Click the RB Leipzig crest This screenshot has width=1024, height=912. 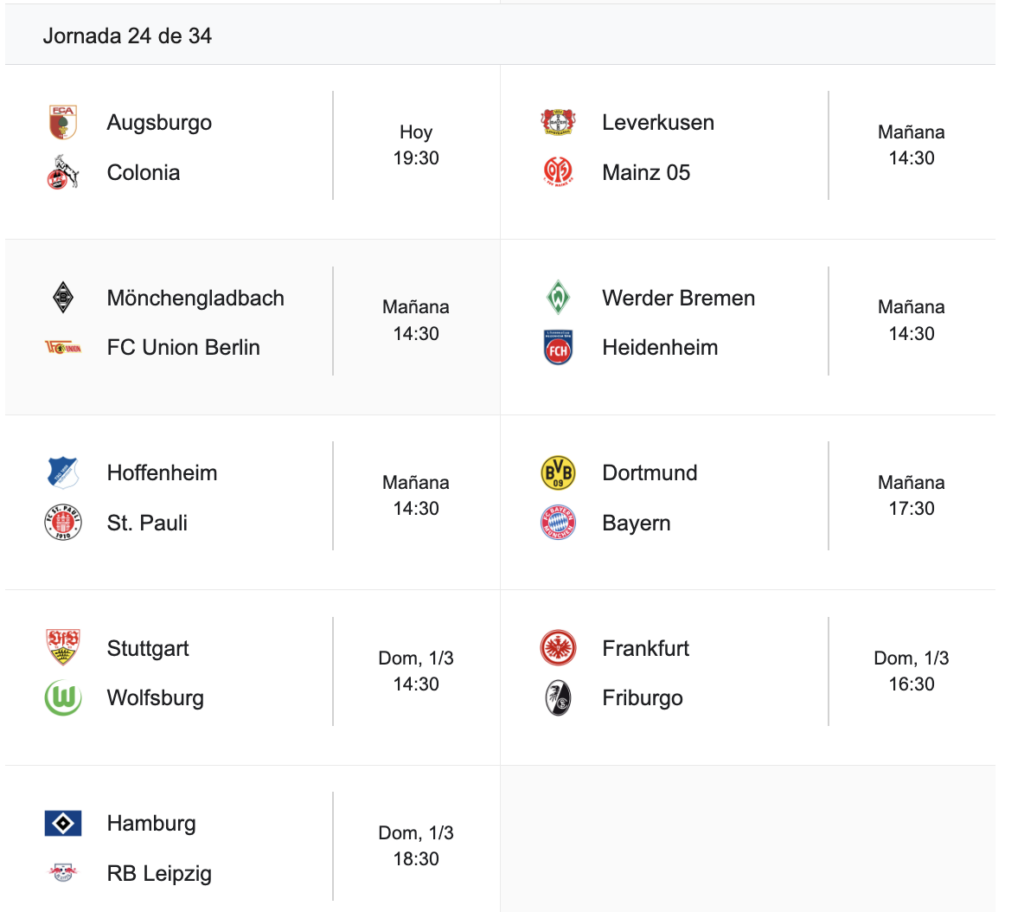(63, 873)
